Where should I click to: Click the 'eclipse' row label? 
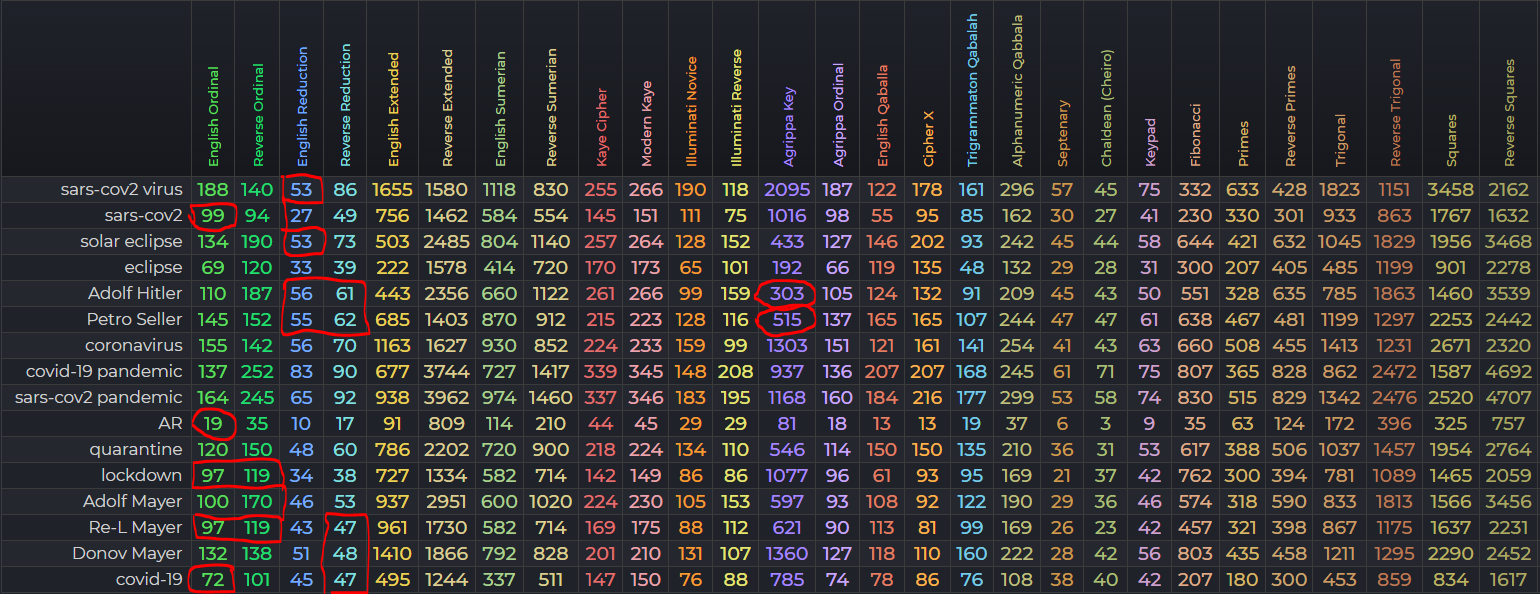152,267
